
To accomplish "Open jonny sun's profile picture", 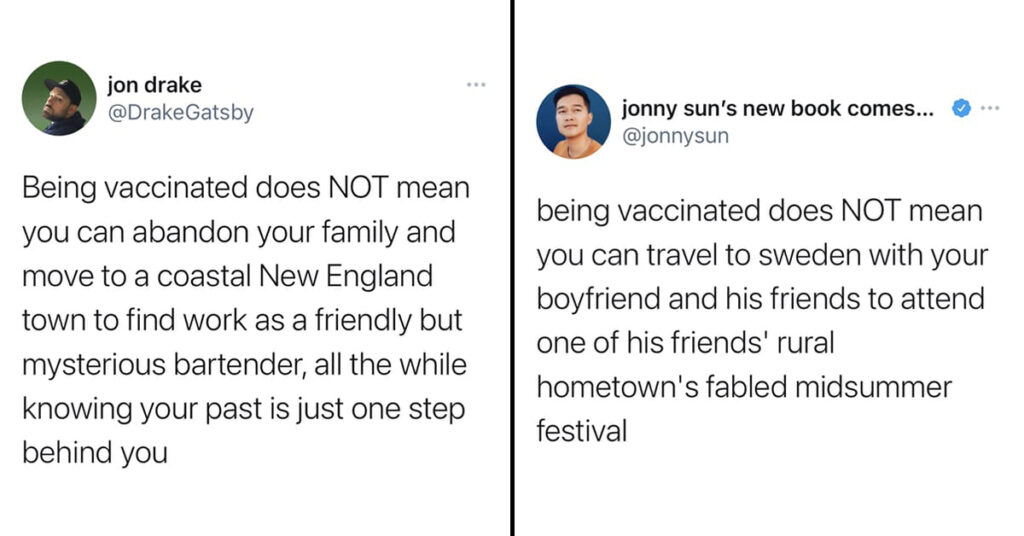I will click(x=573, y=121).
